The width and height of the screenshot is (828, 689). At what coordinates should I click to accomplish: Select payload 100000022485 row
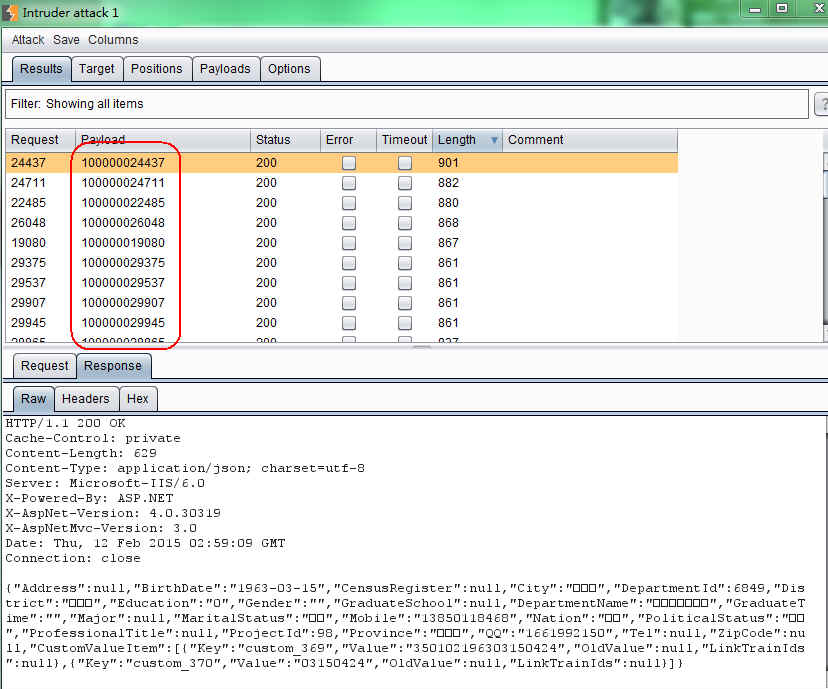pos(342,203)
